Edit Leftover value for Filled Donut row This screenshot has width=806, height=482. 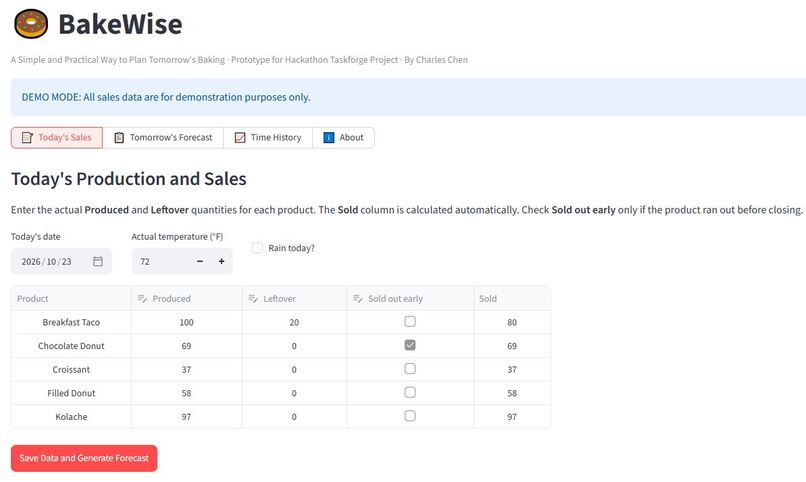tap(295, 393)
